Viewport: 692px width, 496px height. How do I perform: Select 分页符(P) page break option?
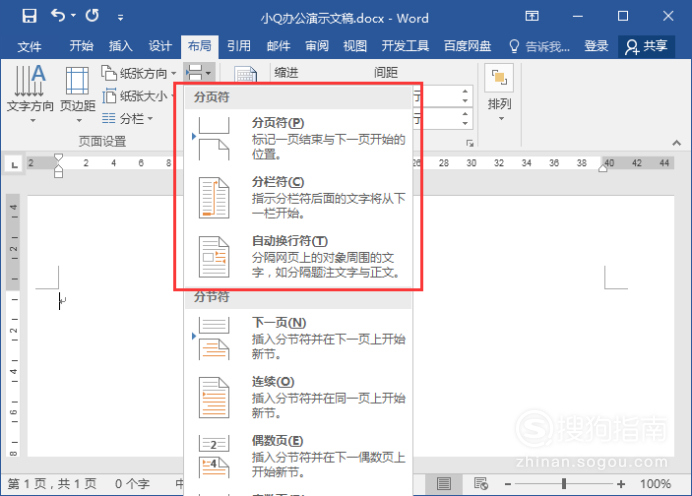pyautogui.click(x=298, y=139)
